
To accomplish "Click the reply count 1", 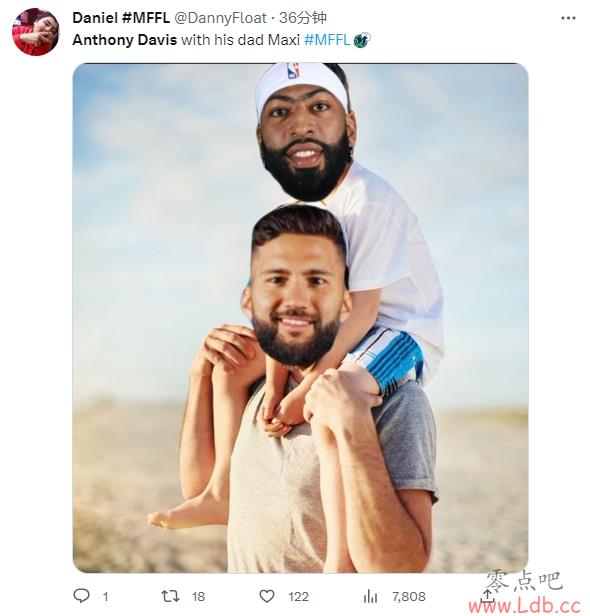I will (105, 597).
